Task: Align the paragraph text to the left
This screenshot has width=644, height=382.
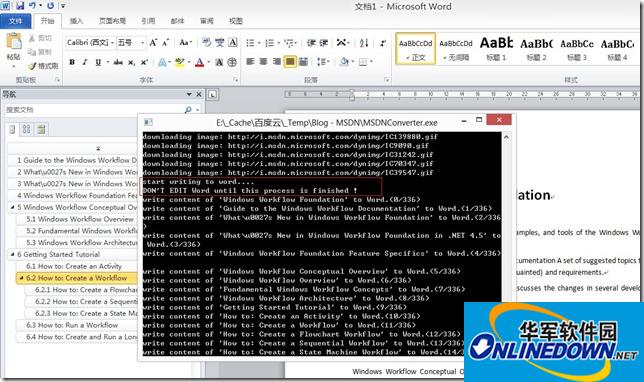Action: (x=250, y=62)
